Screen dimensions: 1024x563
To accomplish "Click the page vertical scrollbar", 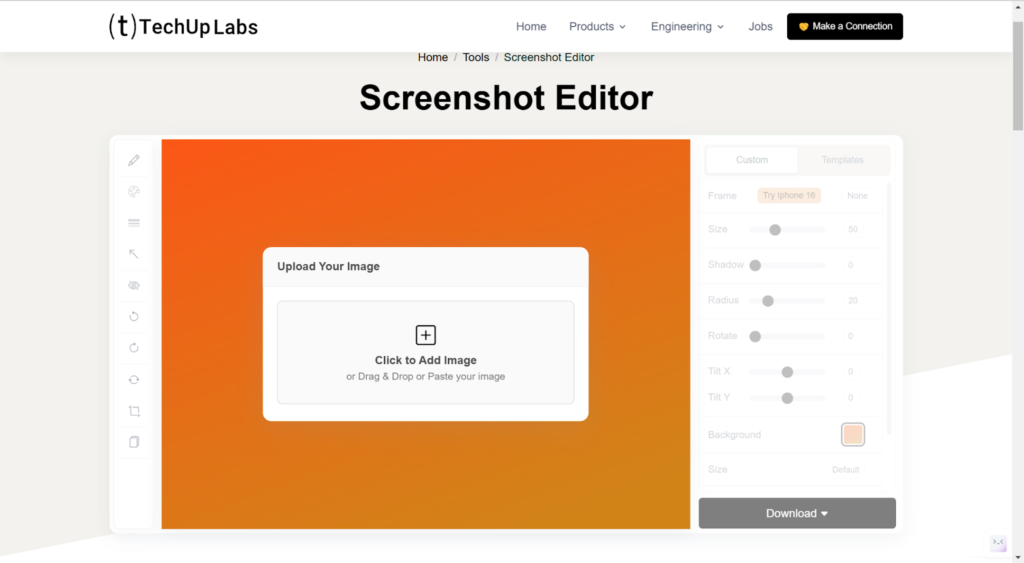I will [x=1018, y=76].
